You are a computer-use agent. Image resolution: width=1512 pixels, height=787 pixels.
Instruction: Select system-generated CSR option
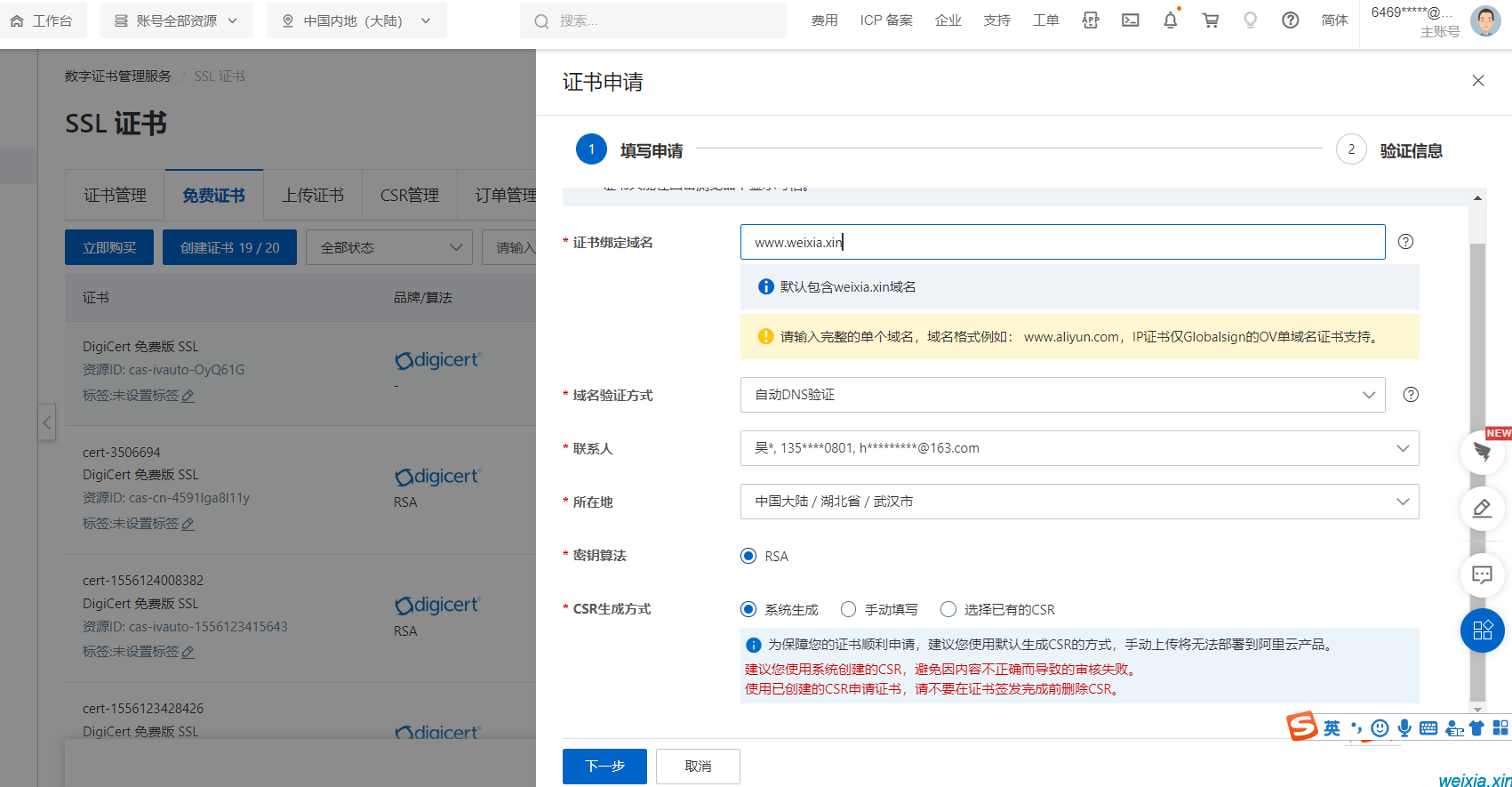[748, 609]
